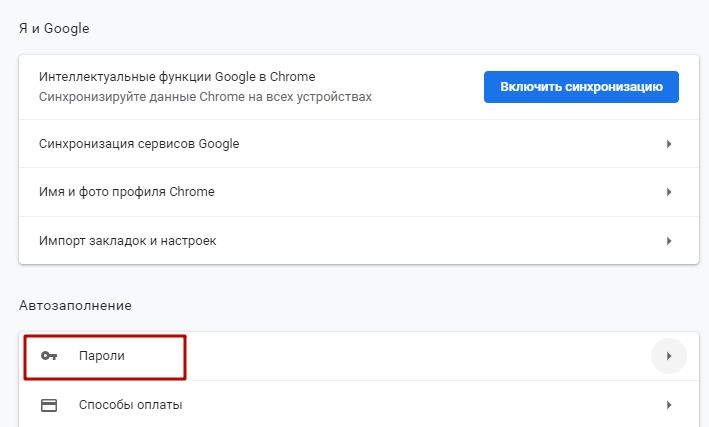Screen dimensions: 709x427
Task: Open the Пароли settings entry
Action: click(103, 356)
